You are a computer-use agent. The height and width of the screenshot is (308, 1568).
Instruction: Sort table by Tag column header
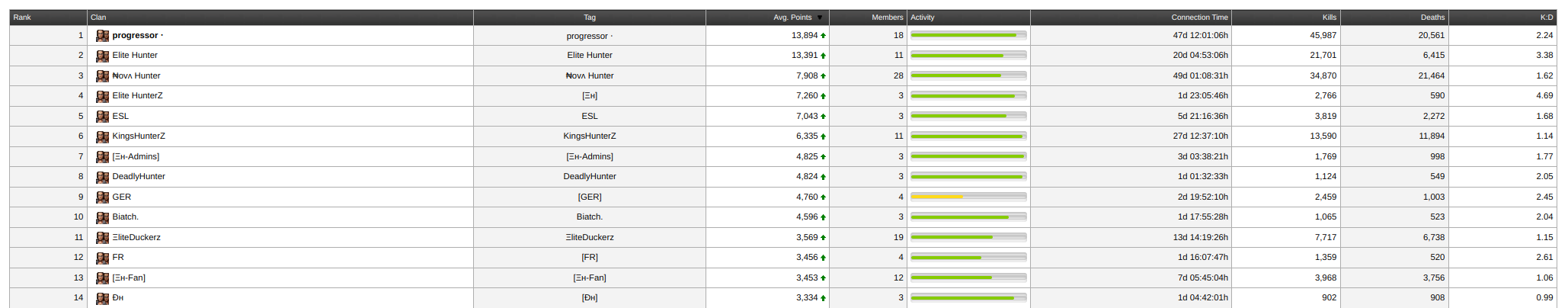click(x=590, y=17)
